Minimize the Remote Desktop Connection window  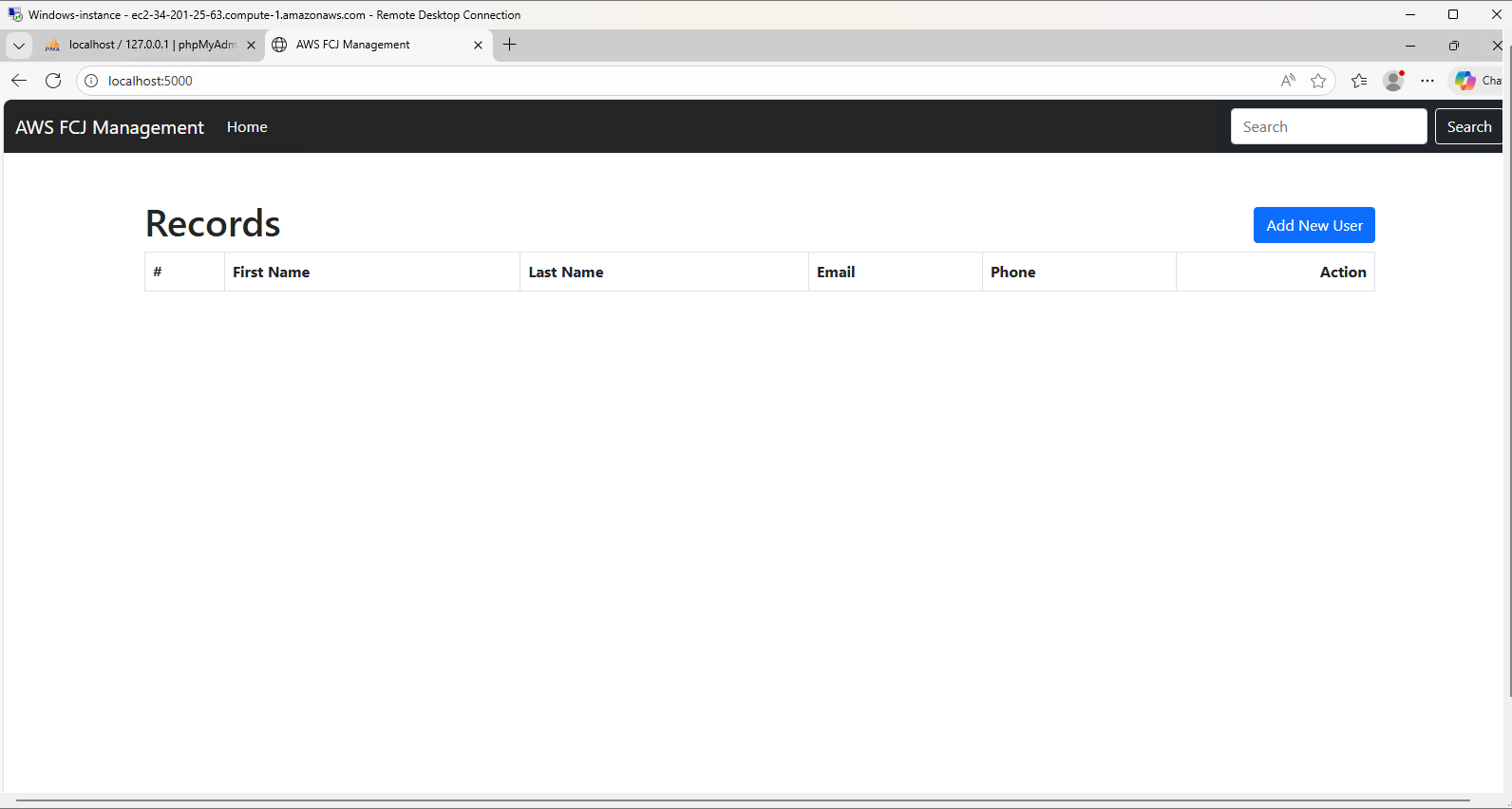(x=1410, y=14)
